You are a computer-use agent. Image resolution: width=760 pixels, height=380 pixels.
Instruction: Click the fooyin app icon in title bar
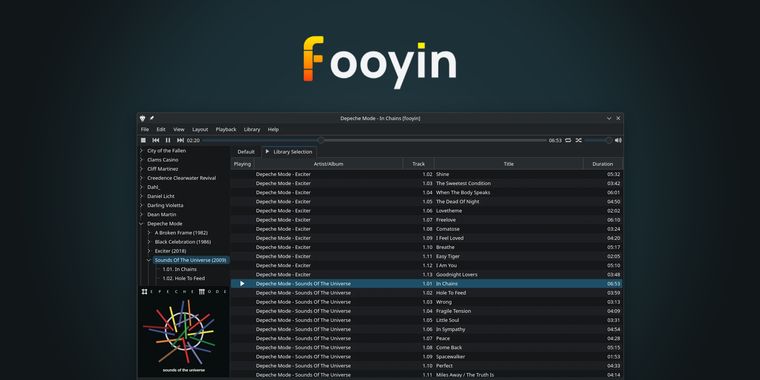pyautogui.click(x=142, y=118)
